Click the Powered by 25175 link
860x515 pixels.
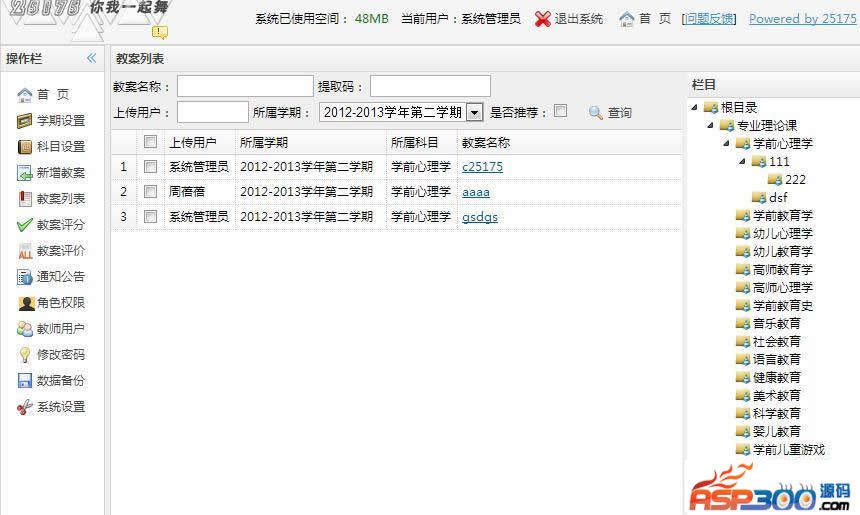(x=802, y=19)
